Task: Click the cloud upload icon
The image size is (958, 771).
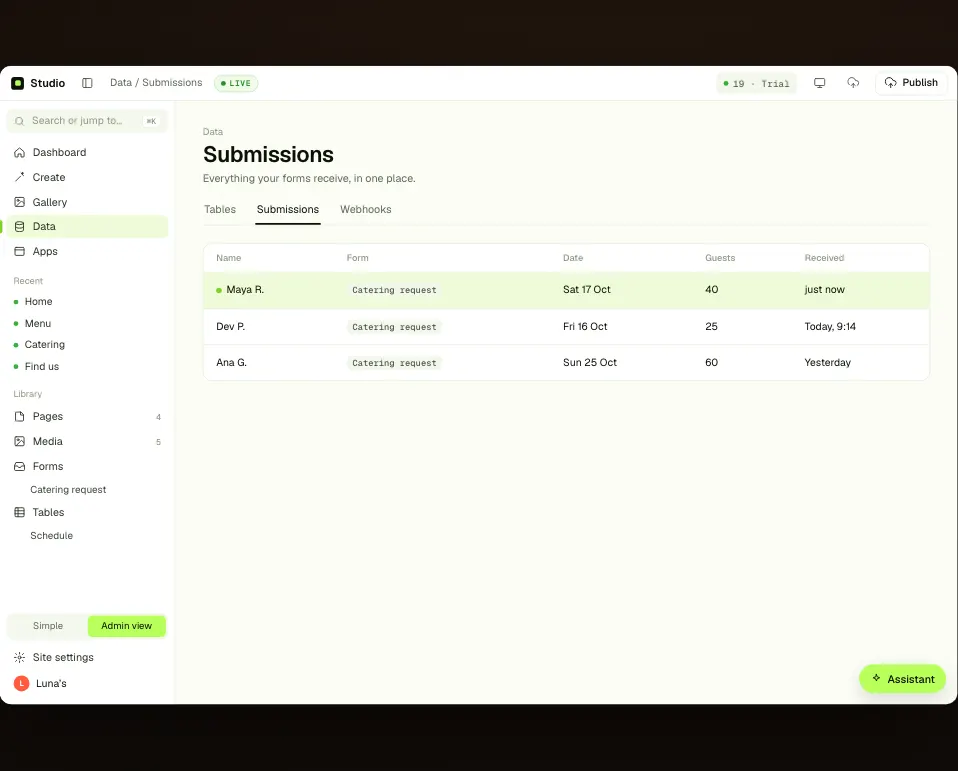Action: (x=853, y=83)
